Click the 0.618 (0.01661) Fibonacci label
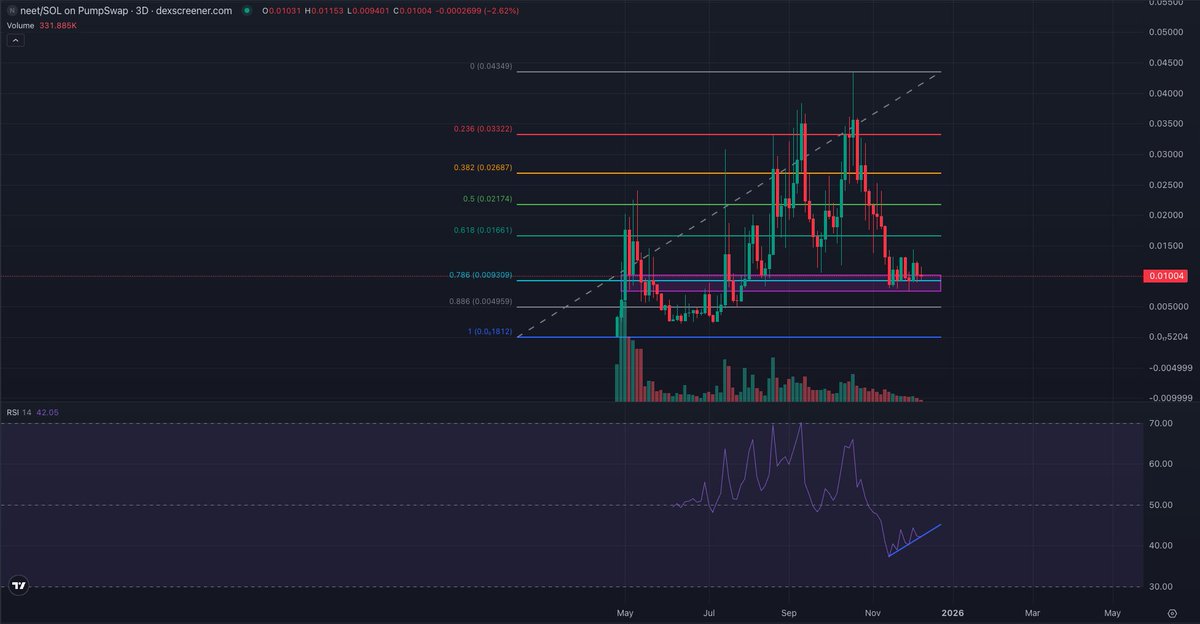Viewport: 1200px width, 624px height. click(481, 230)
